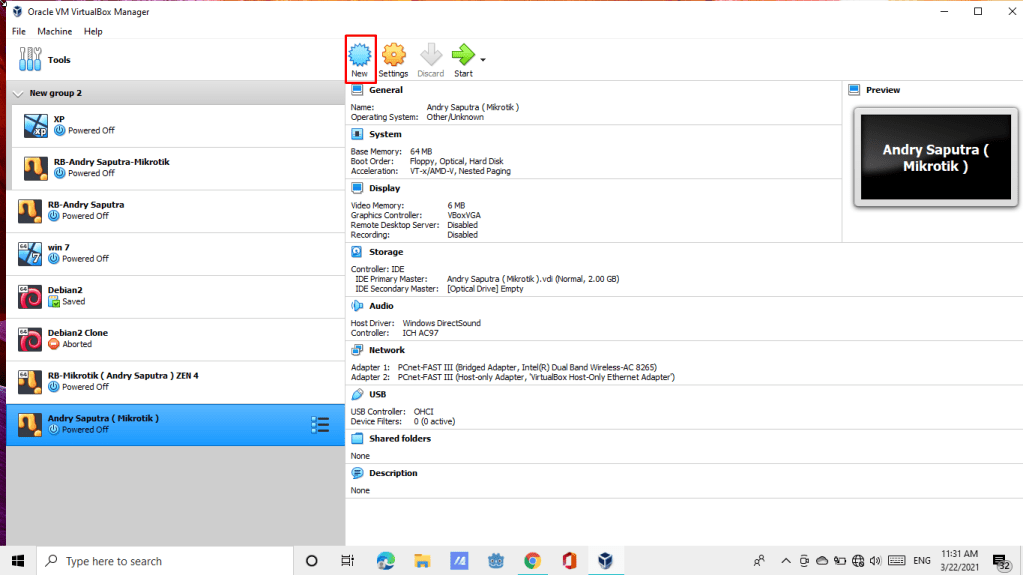Click the New virtual machine icon
The height and width of the screenshot is (575, 1023).
pyautogui.click(x=360, y=55)
